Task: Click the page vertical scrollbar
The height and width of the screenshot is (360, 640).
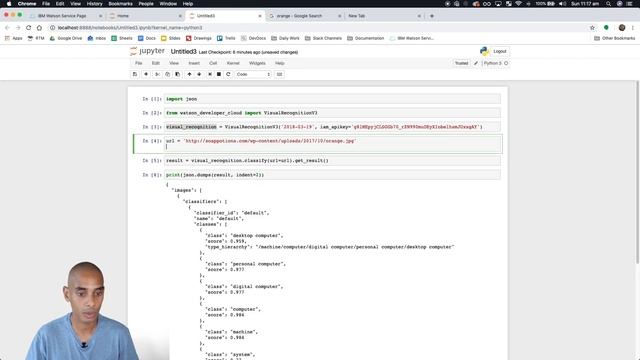Action: click(637, 171)
